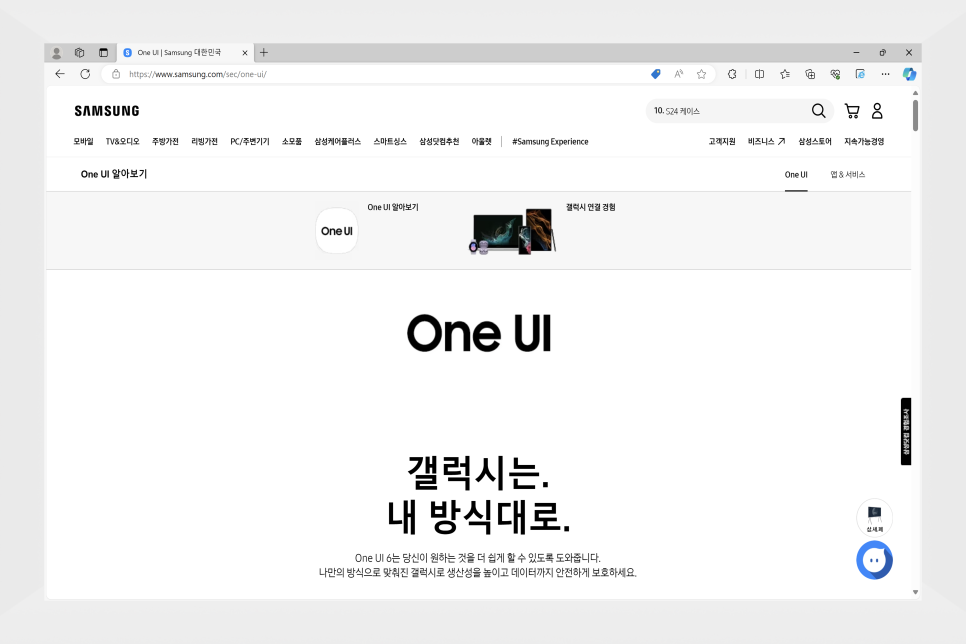This screenshot has height=644, width=966.
Task: Click the scrollbar up arrow
Action: [915, 93]
